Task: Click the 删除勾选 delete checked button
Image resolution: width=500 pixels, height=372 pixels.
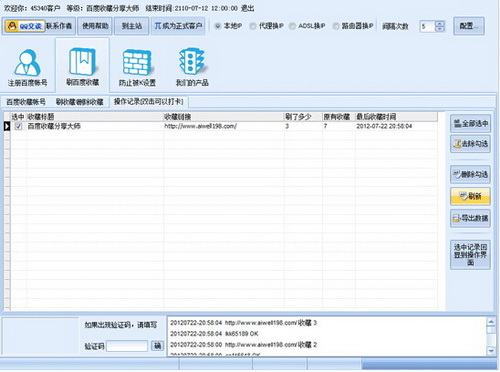Action: (x=470, y=174)
